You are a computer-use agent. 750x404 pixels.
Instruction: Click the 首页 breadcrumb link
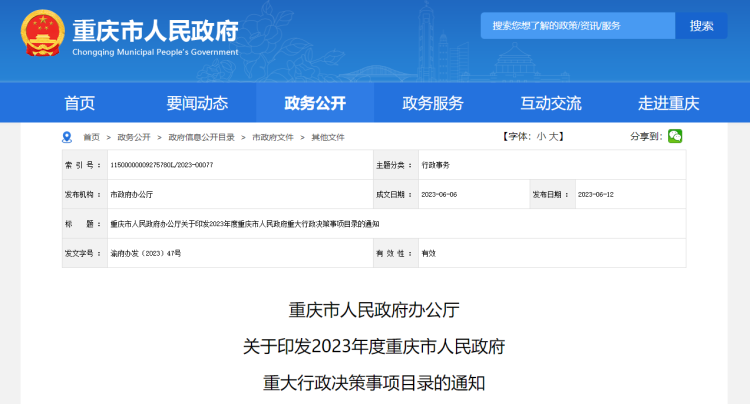(91, 137)
